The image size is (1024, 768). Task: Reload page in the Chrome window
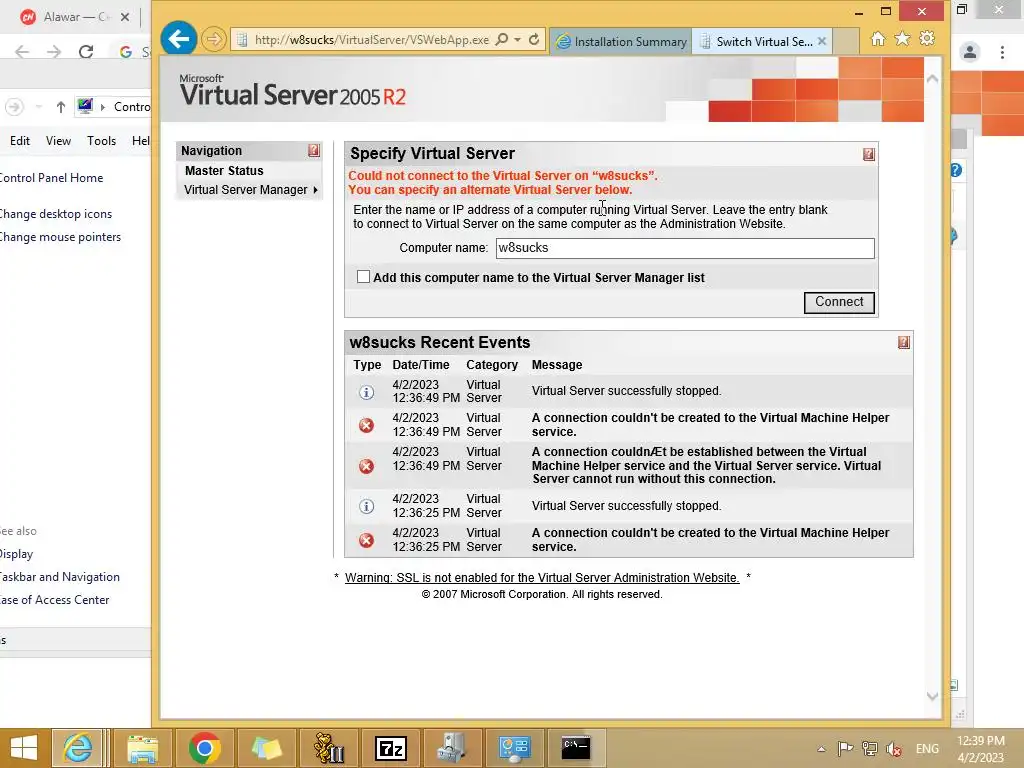86,52
